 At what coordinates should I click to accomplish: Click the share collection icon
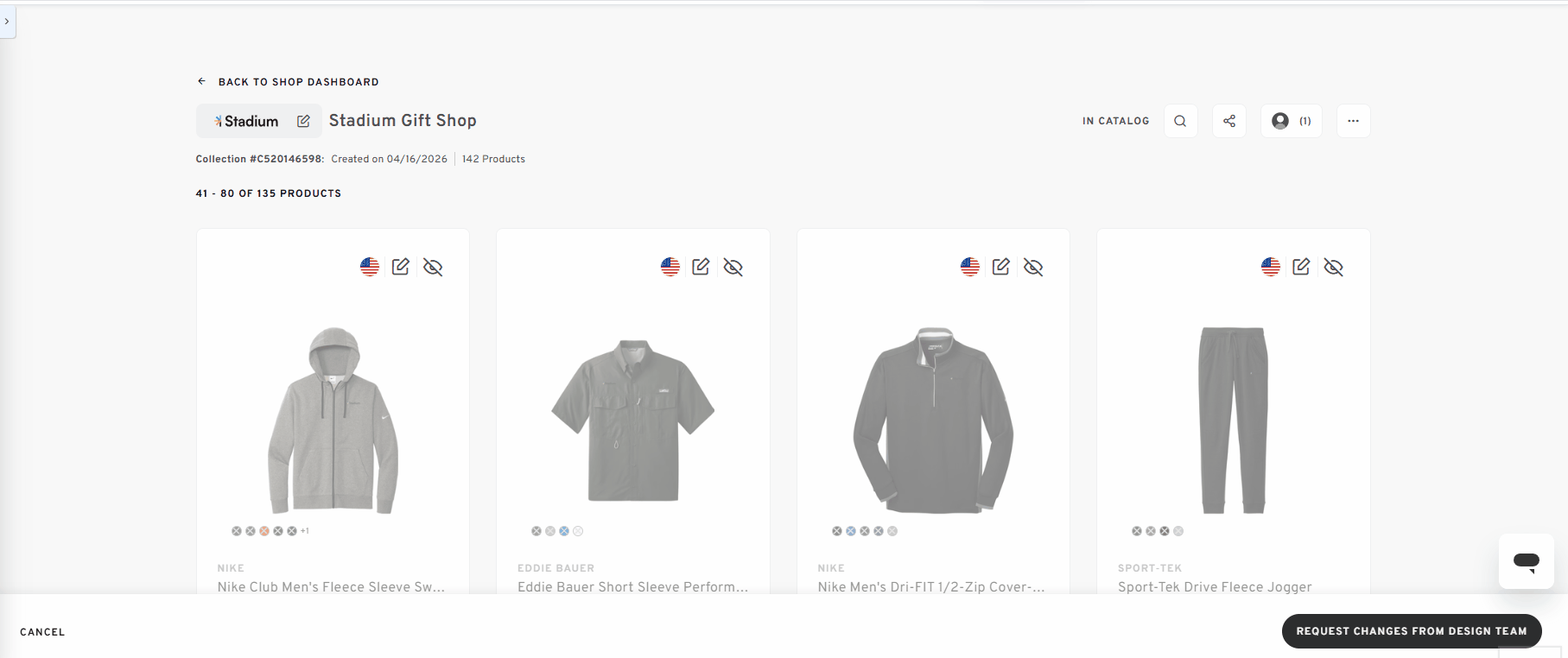click(x=1229, y=121)
